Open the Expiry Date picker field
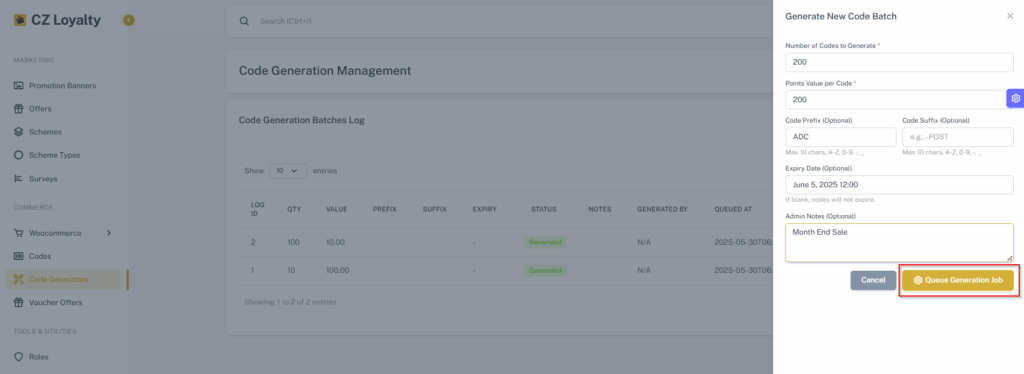This screenshot has height=374, width=1024. click(899, 185)
